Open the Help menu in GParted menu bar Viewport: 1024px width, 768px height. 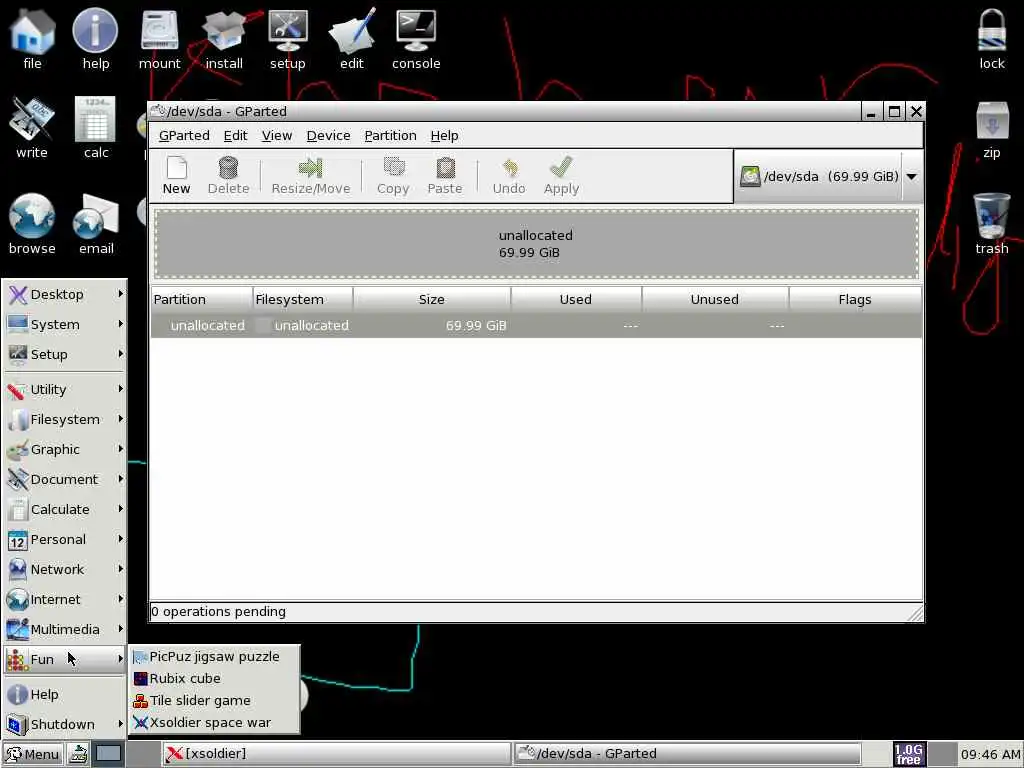coord(444,135)
